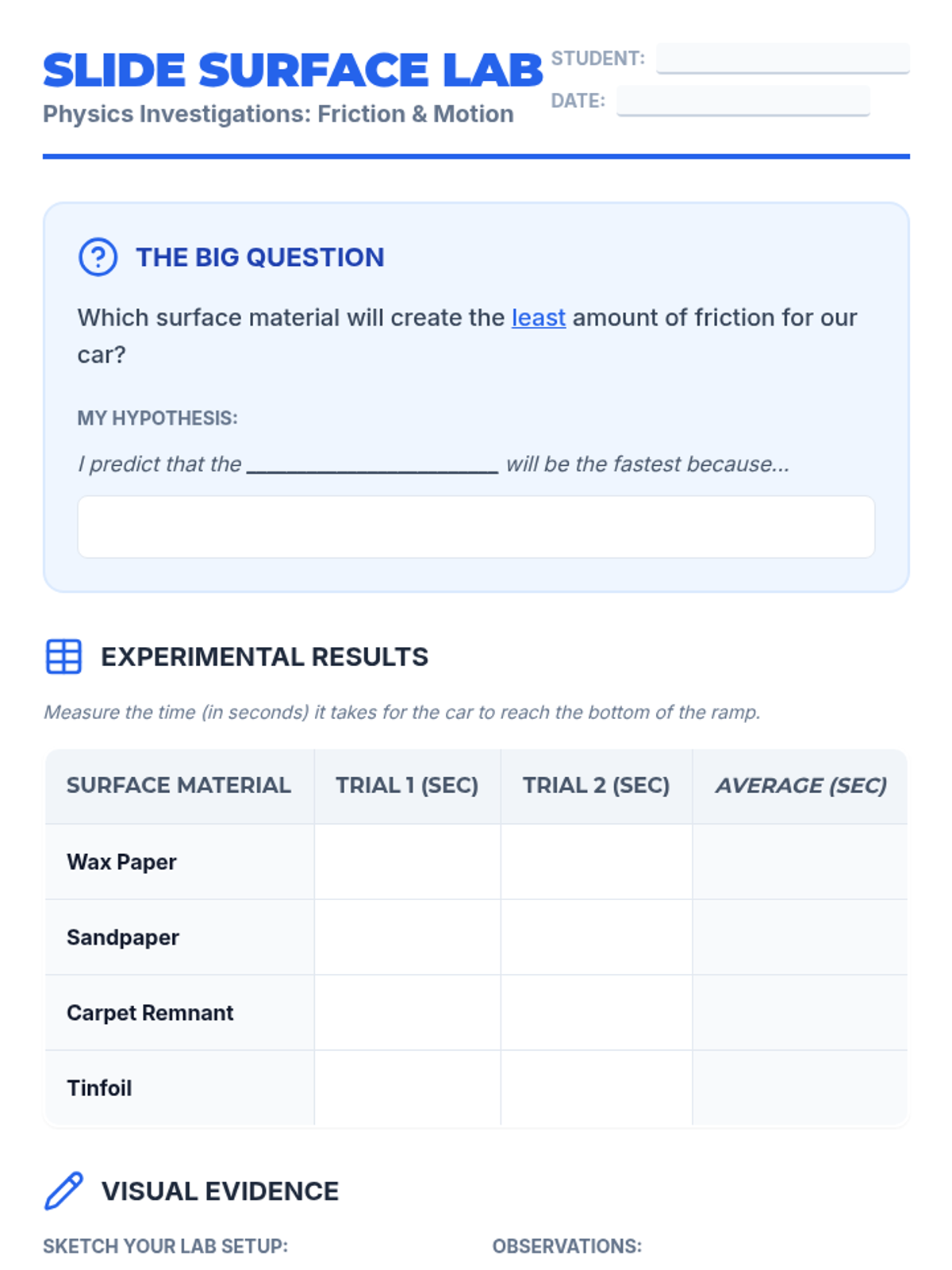Select Wax Paper Average cell
Image resolution: width=952 pixels, height=1270 pixels.
click(800, 862)
